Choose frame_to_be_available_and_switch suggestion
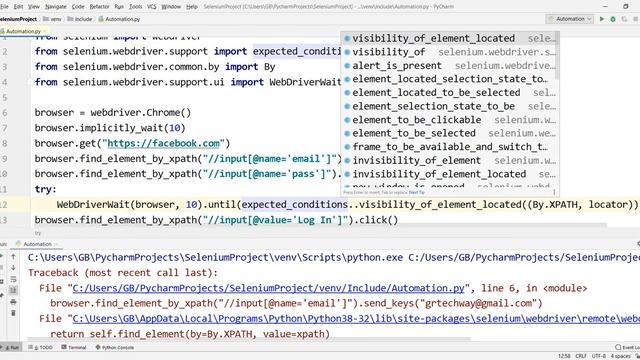Image resolution: width=640 pixels, height=360 pixels. pyautogui.click(x=450, y=147)
